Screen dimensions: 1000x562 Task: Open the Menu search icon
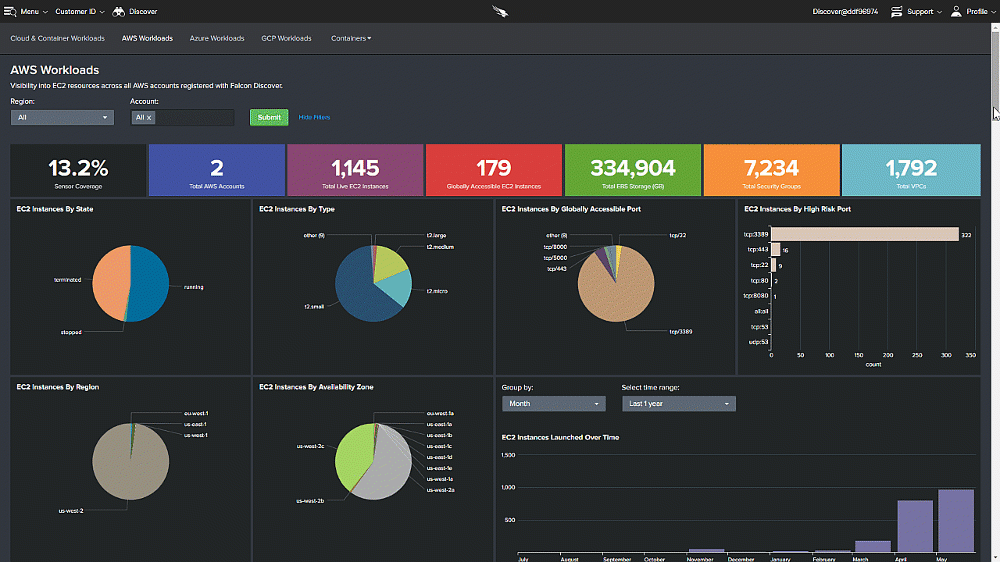click(x=10, y=12)
